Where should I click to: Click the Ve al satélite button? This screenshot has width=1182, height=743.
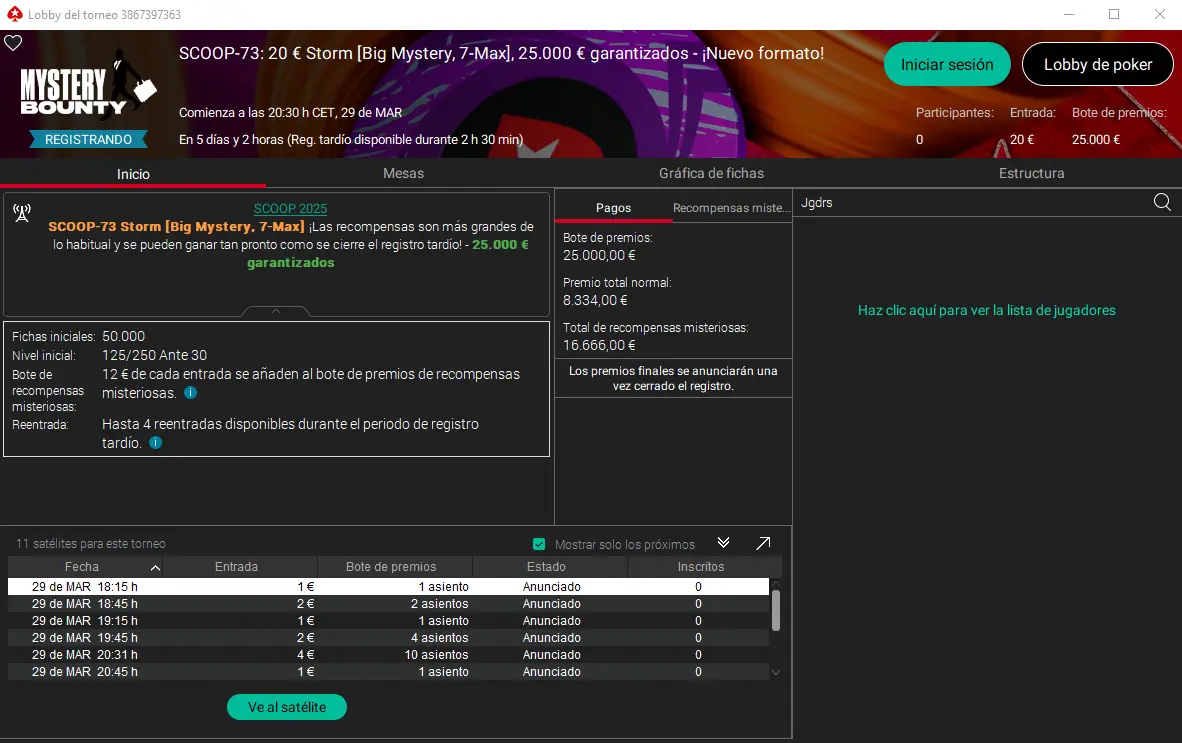(x=286, y=707)
